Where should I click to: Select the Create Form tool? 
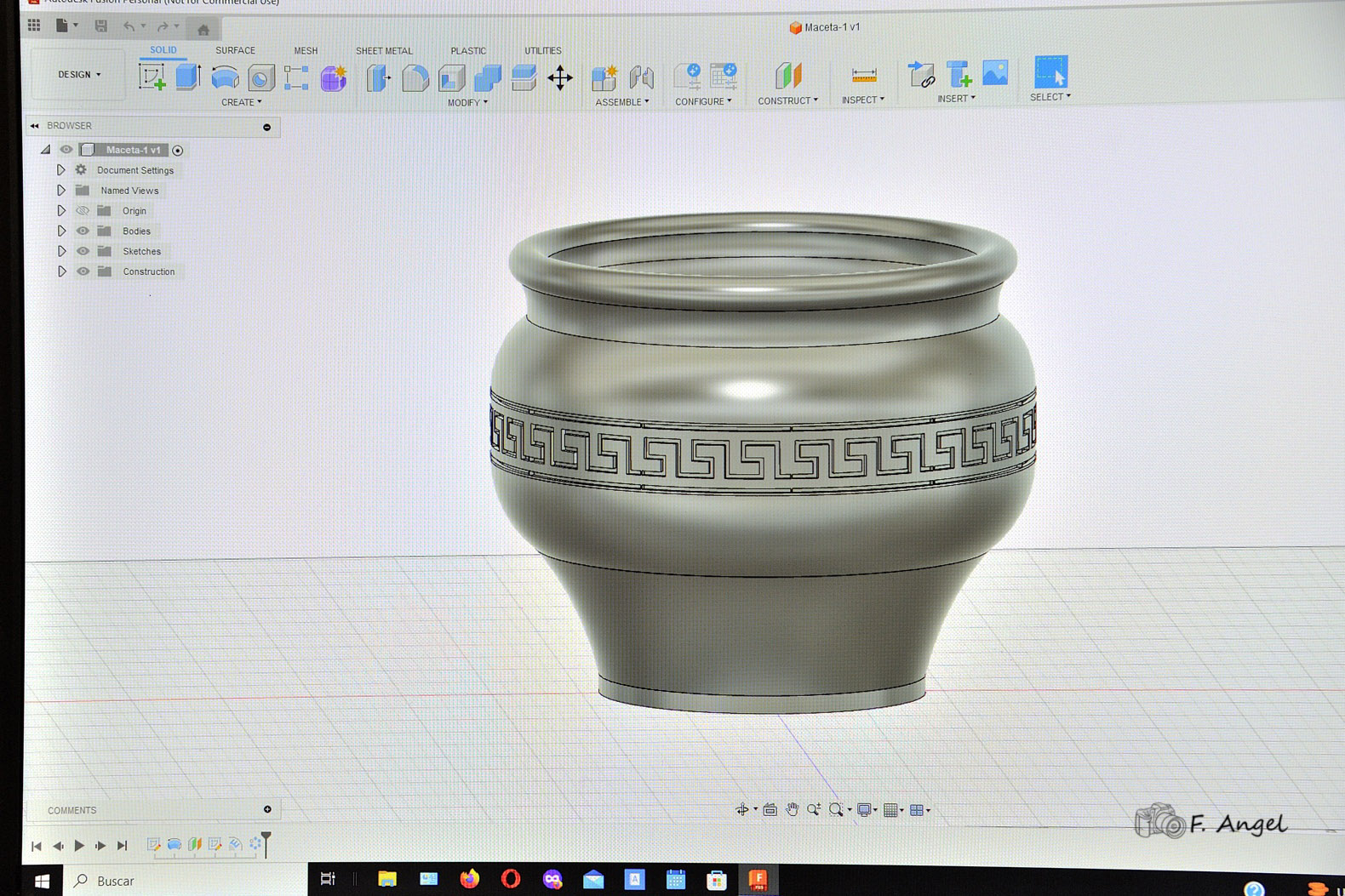click(x=333, y=78)
